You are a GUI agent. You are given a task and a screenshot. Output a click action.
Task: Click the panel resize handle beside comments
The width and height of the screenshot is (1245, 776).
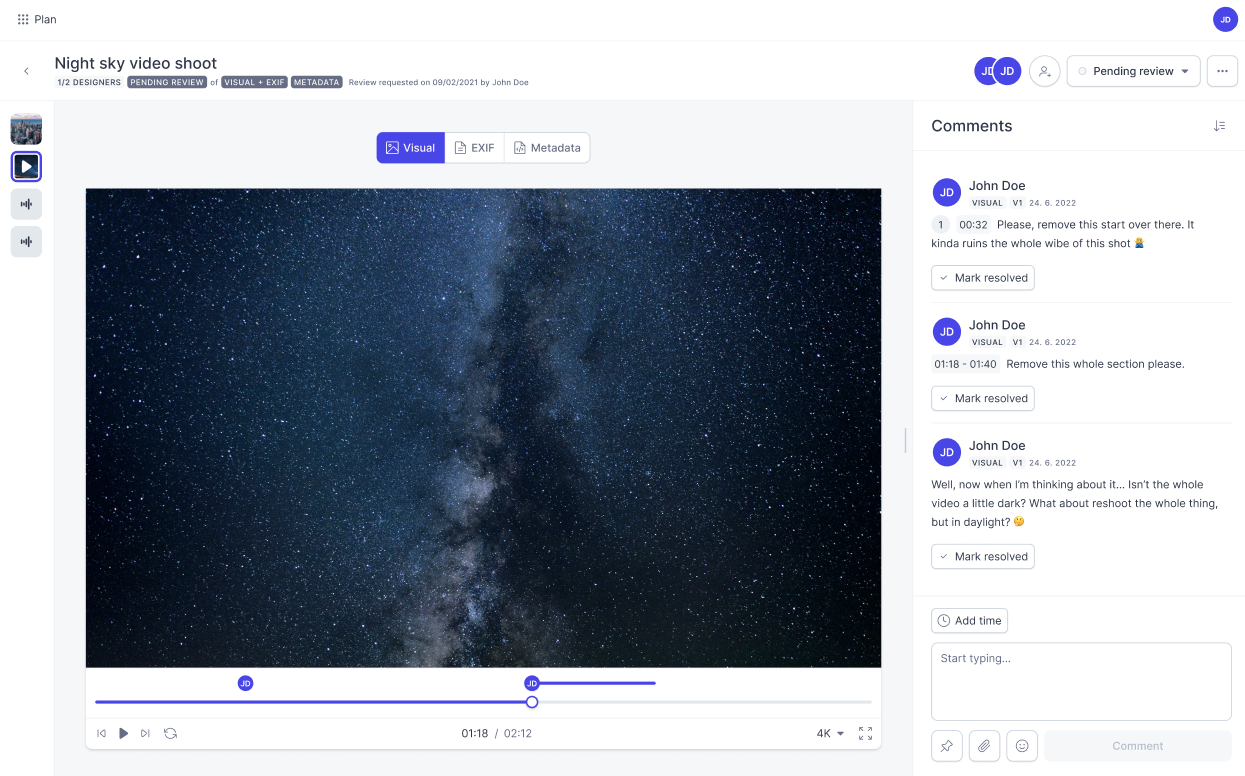905,440
